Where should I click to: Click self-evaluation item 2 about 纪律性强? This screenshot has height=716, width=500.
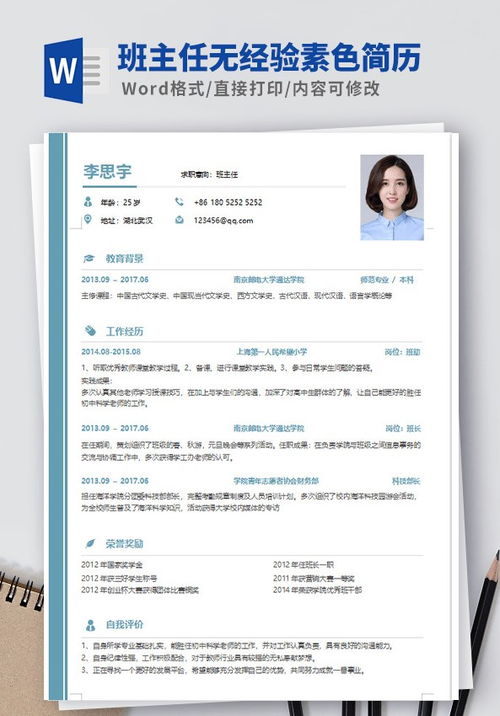[199, 658]
